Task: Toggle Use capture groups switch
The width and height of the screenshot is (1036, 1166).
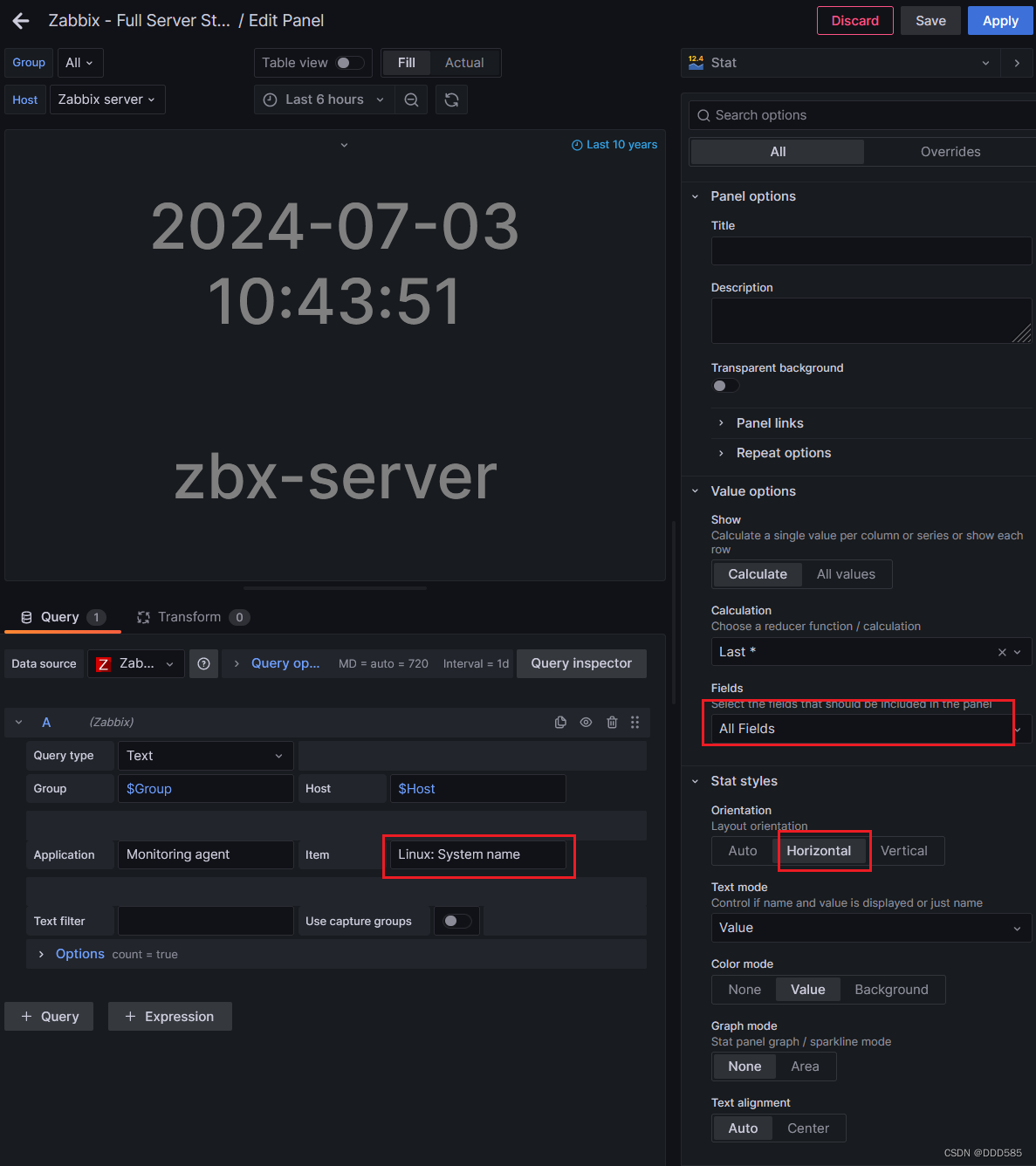Action: 457,921
